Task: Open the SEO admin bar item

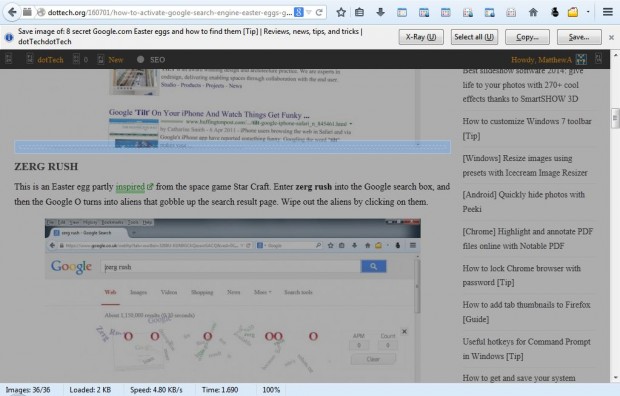Action: coord(157,60)
